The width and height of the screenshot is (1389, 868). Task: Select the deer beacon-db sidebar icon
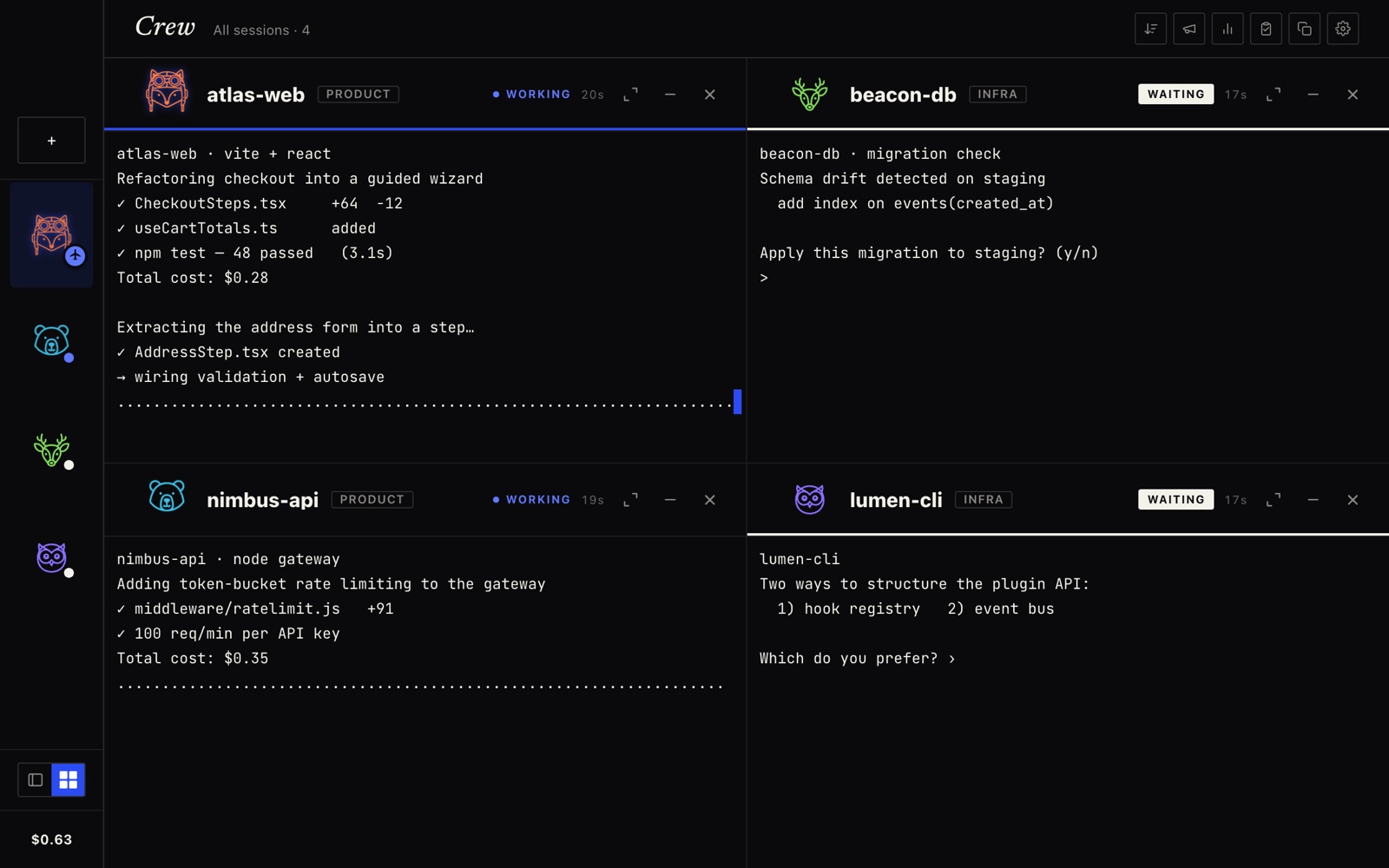coord(51,450)
